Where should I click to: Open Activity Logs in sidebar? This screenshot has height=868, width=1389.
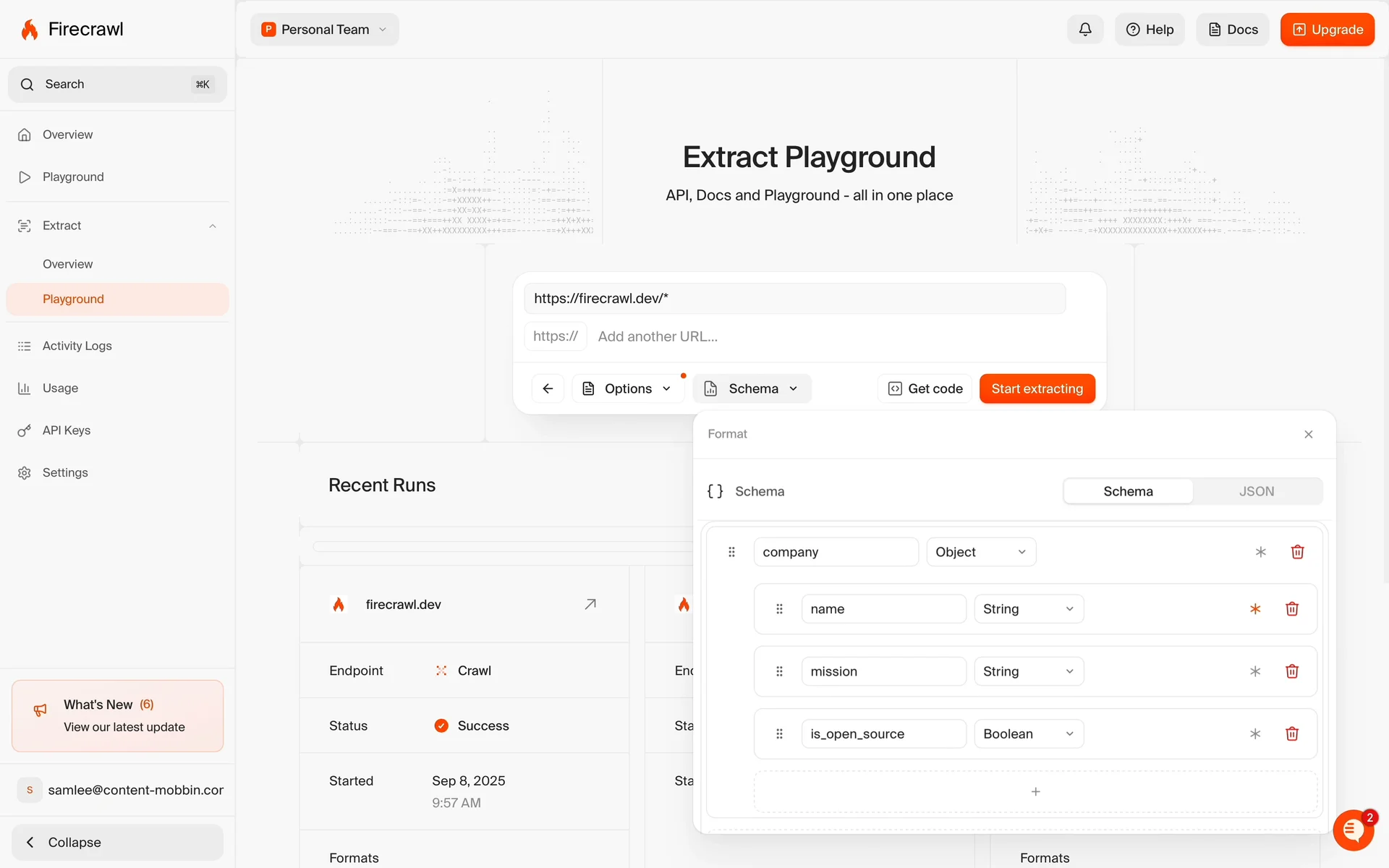click(x=77, y=346)
